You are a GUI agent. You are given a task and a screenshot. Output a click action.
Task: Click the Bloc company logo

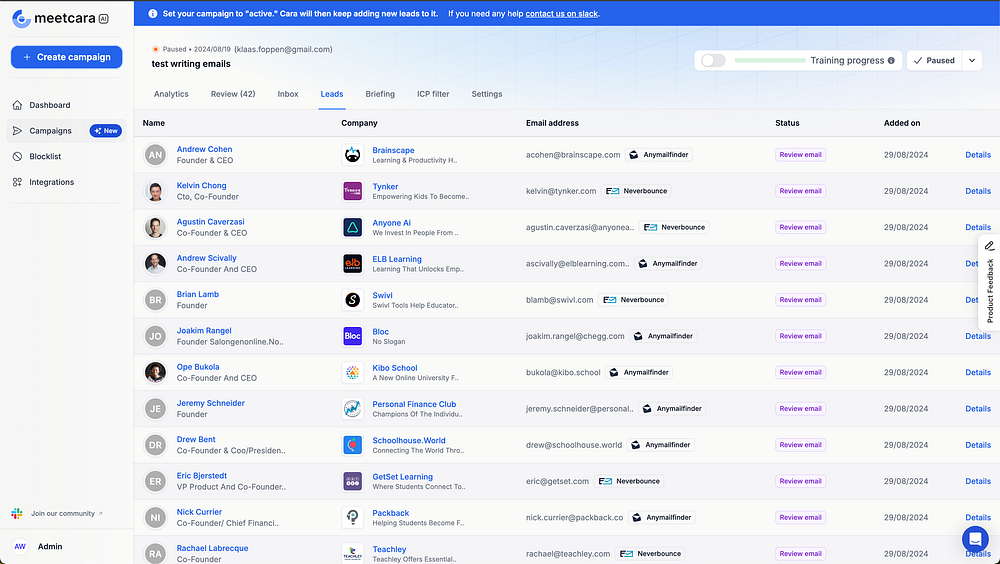pyautogui.click(x=353, y=336)
